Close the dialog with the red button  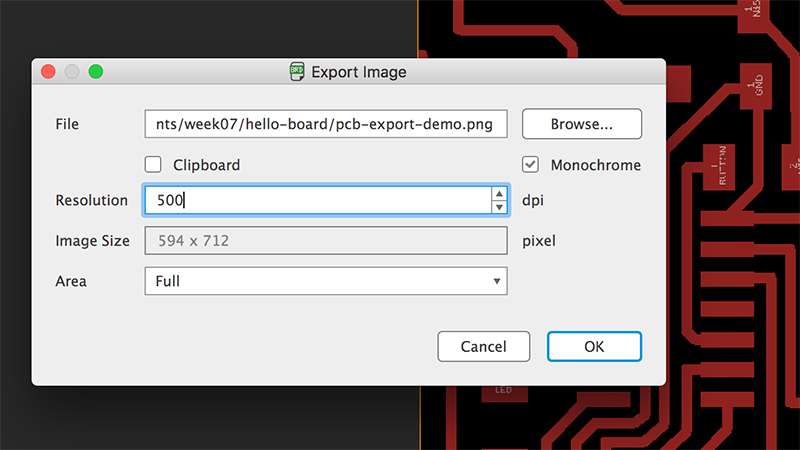[48, 71]
